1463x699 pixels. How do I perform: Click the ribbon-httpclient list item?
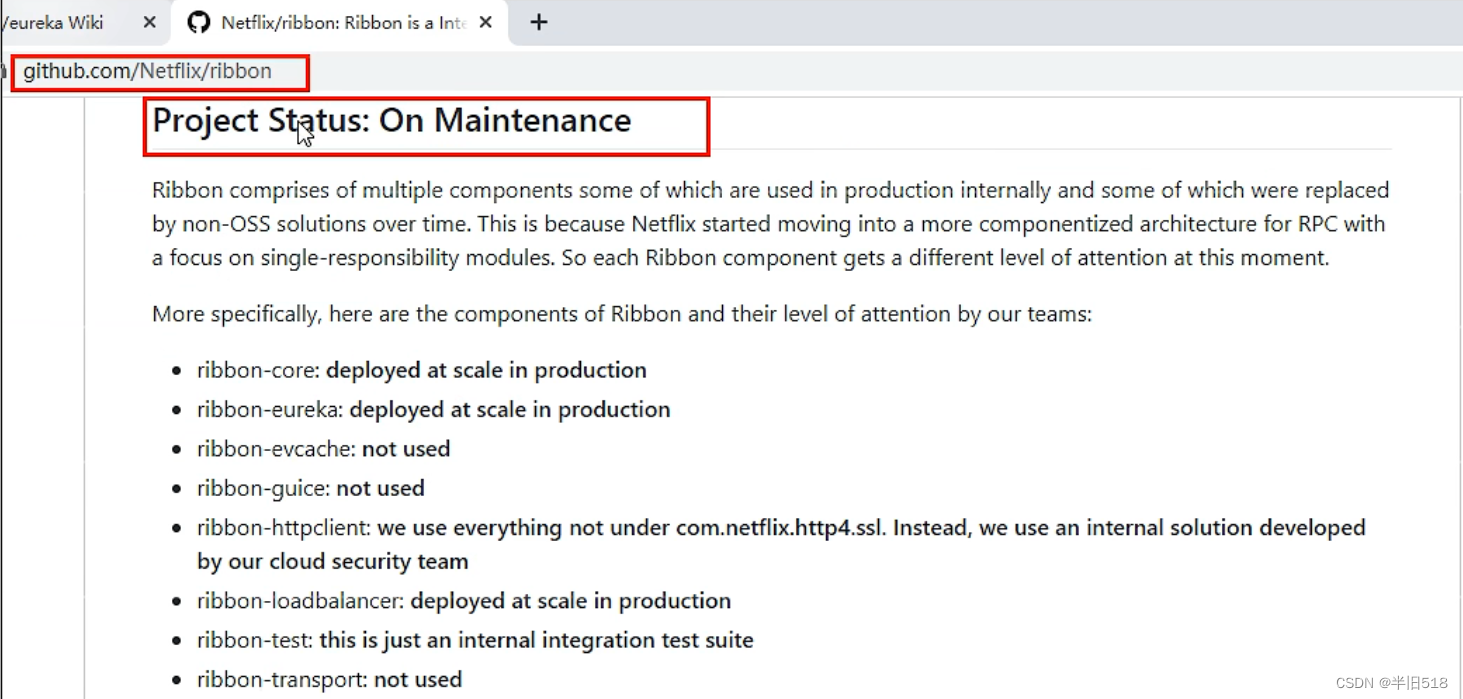[x=781, y=544]
